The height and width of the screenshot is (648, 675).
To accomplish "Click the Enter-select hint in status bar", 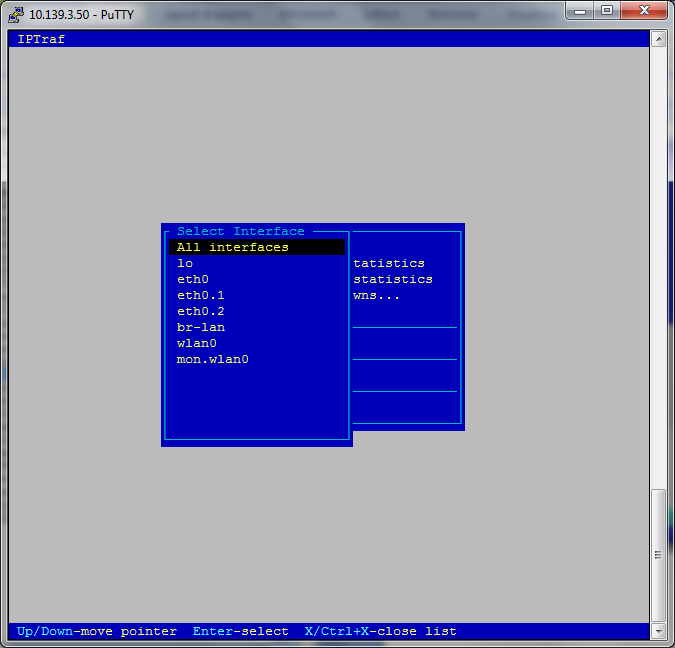I will (241, 631).
